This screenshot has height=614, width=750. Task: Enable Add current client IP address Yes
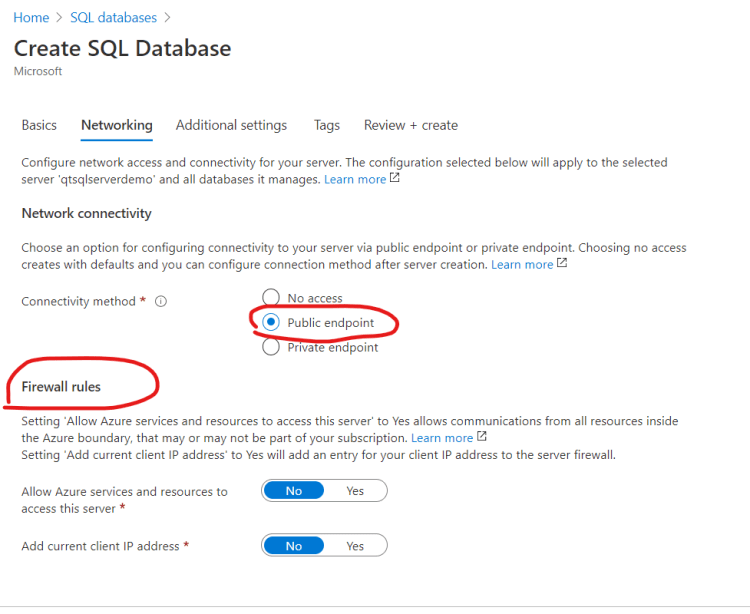355,546
